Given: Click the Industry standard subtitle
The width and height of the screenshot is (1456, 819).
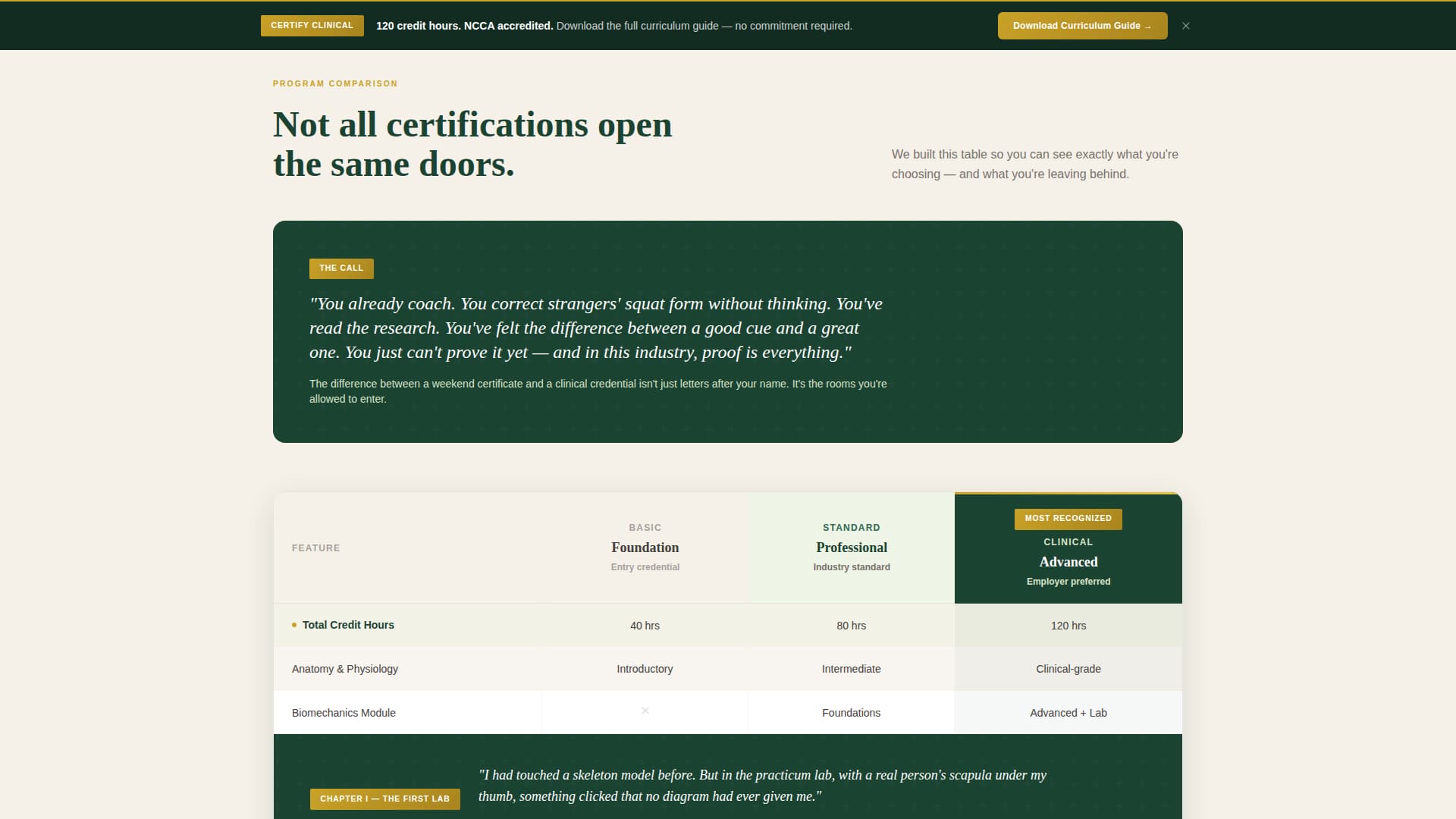Looking at the screenshot, I should click(851, 567).
